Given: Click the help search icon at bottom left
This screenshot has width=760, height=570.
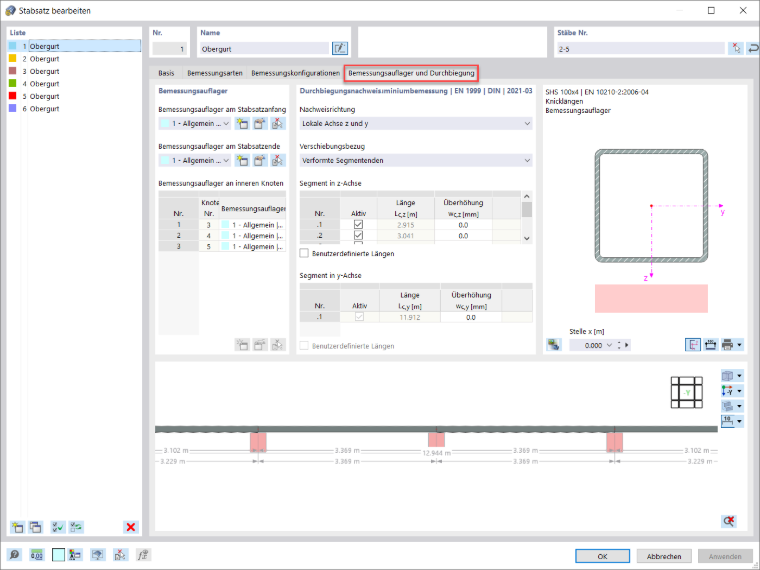Looking at the screenshot, I should 15,555.
